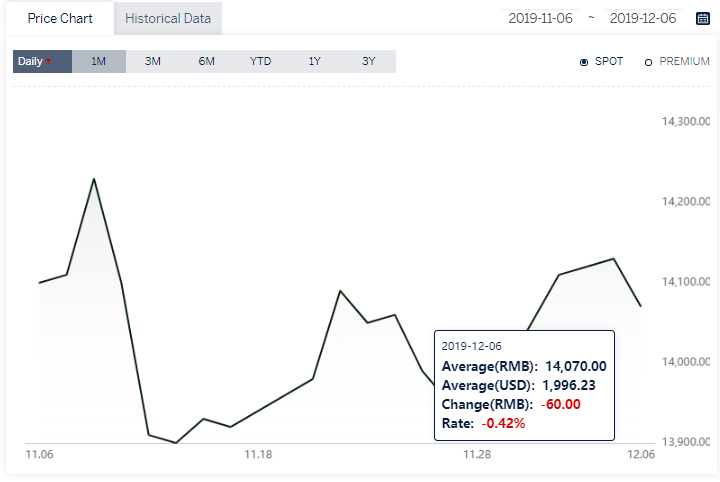Click the chart peak near 11.08
The width and height of the screenshot is (720, 482).
pyautogui.click(x=94, y=179)
